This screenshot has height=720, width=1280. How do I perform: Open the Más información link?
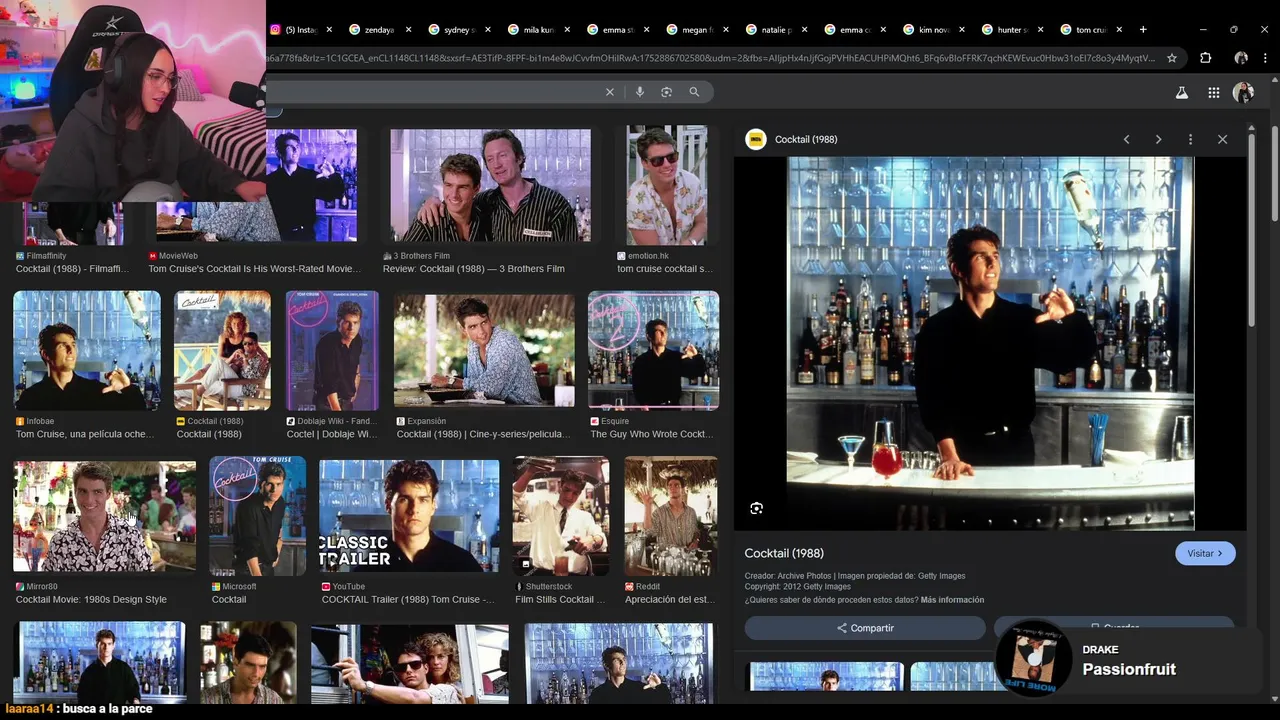click(x=952, y=600)
